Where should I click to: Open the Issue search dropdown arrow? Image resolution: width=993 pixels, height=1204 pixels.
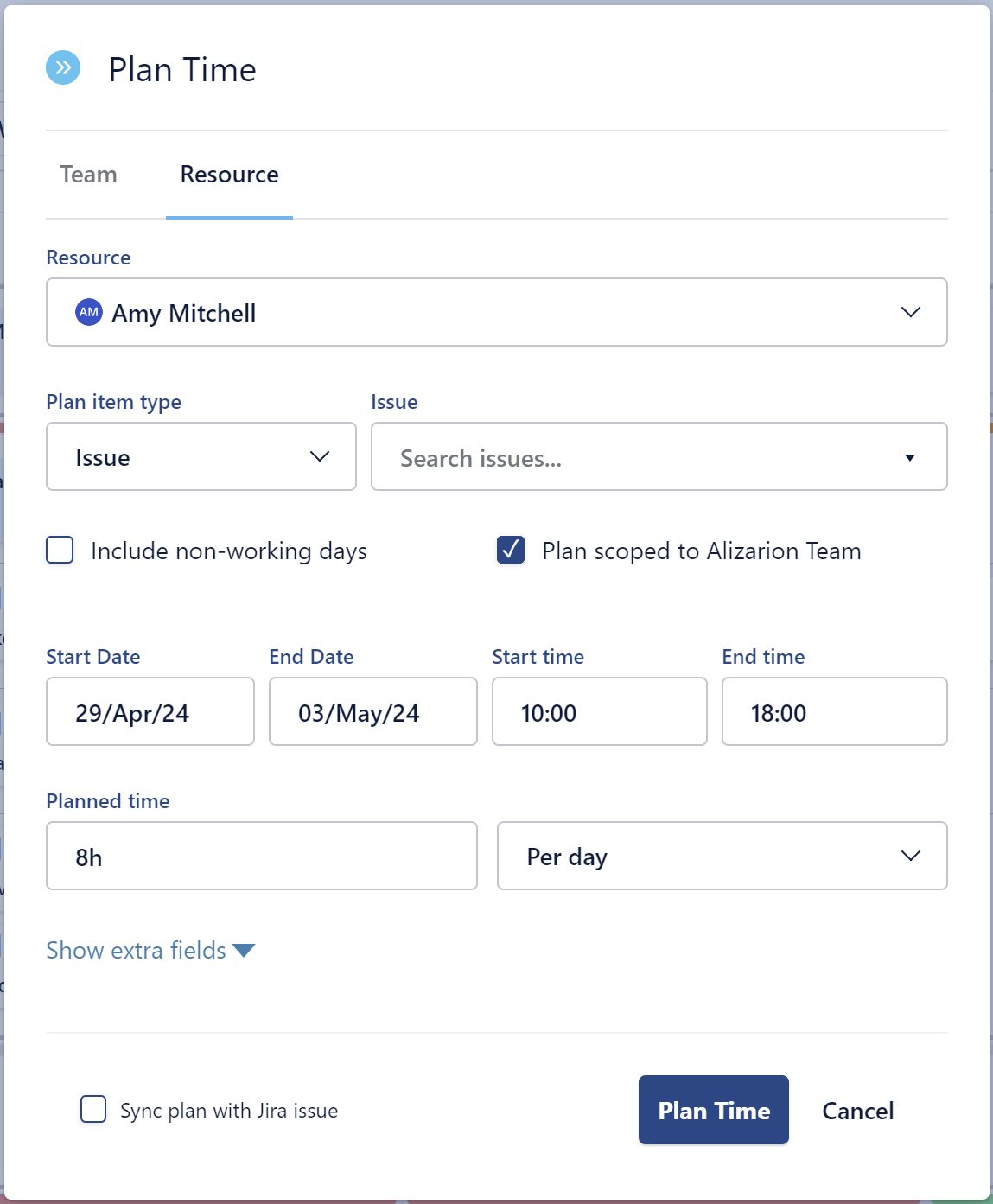click(909, 457)
